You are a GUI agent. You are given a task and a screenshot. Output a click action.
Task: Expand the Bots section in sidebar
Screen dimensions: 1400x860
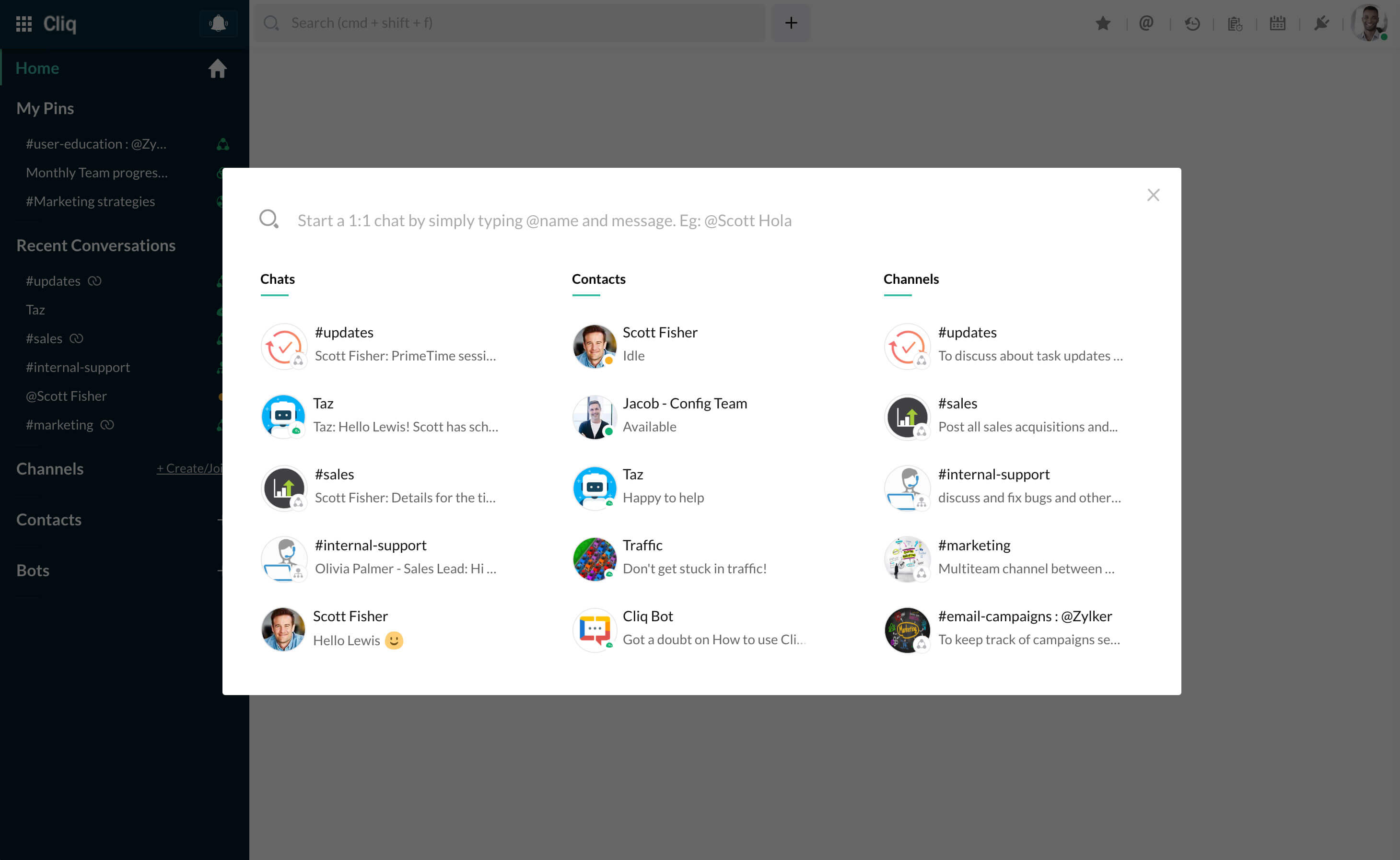tap(33, 570)
